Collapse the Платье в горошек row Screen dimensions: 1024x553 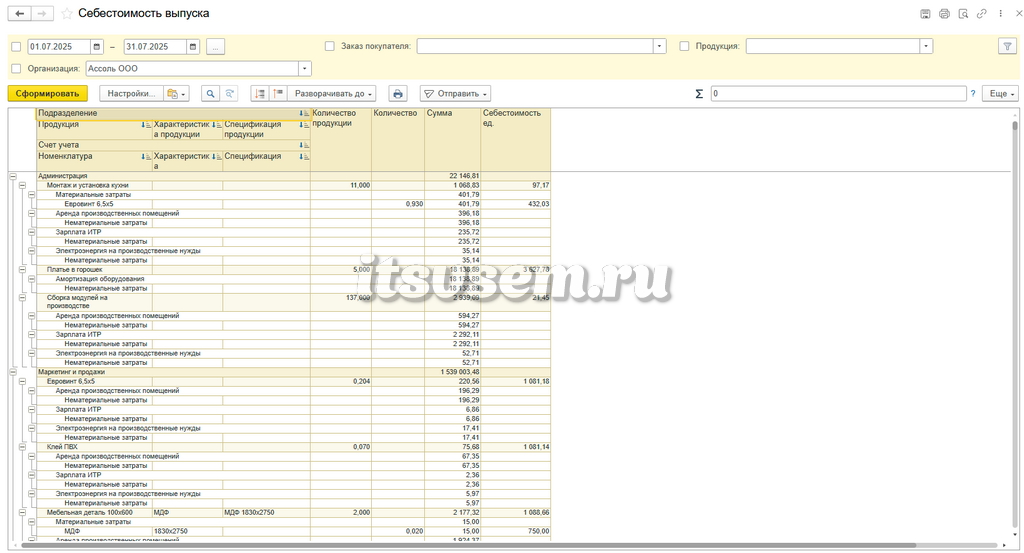point(22,270)
